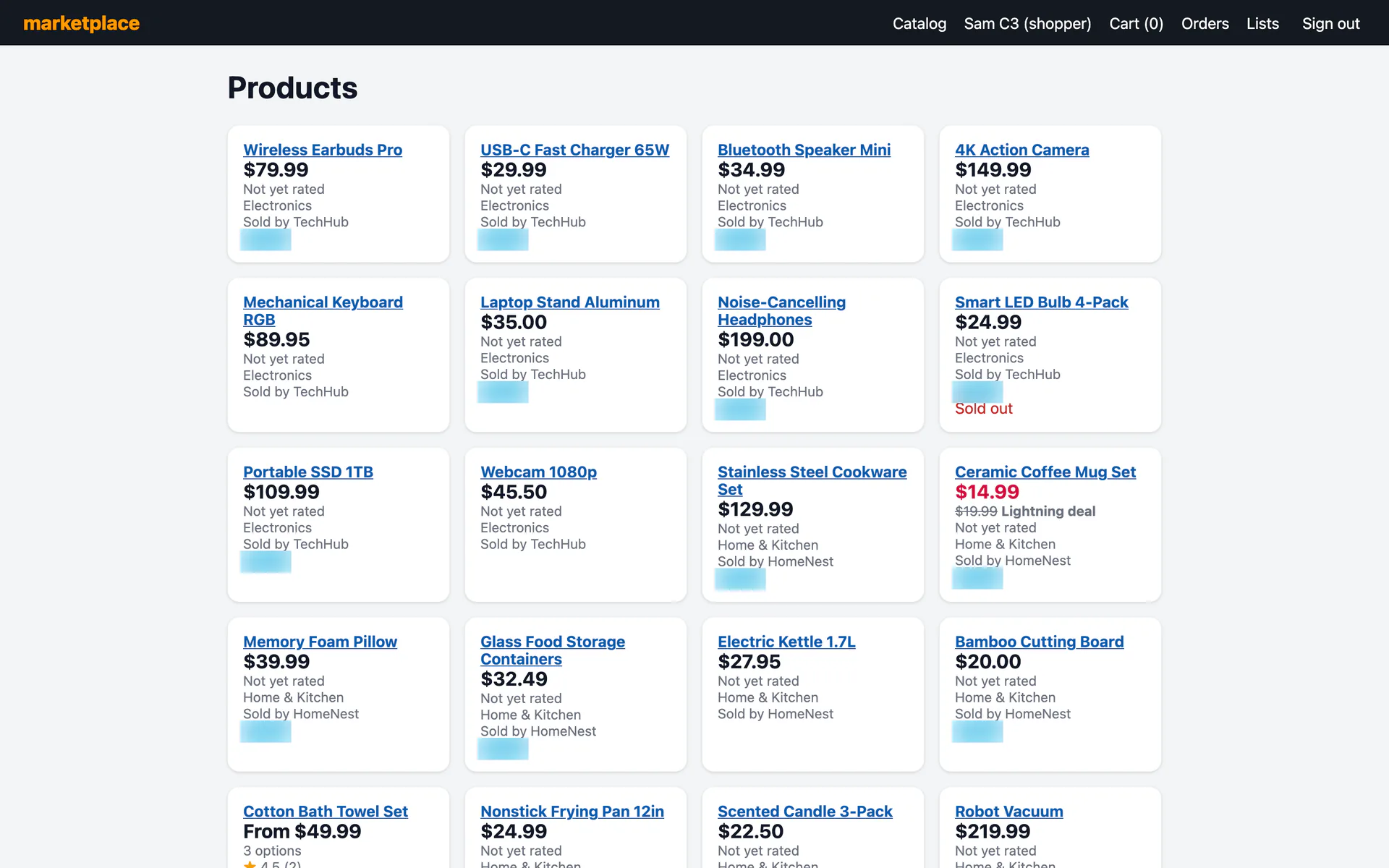Screen dimensions: 1389x868
Task: View Nonstick Frying Pan 12in
Action: tap(572, 812)
